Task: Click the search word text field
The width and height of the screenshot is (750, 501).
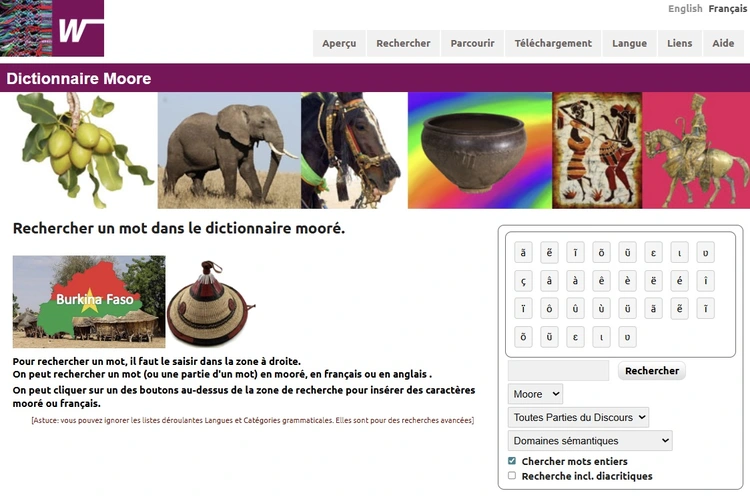Action: [x=558, y=371]
